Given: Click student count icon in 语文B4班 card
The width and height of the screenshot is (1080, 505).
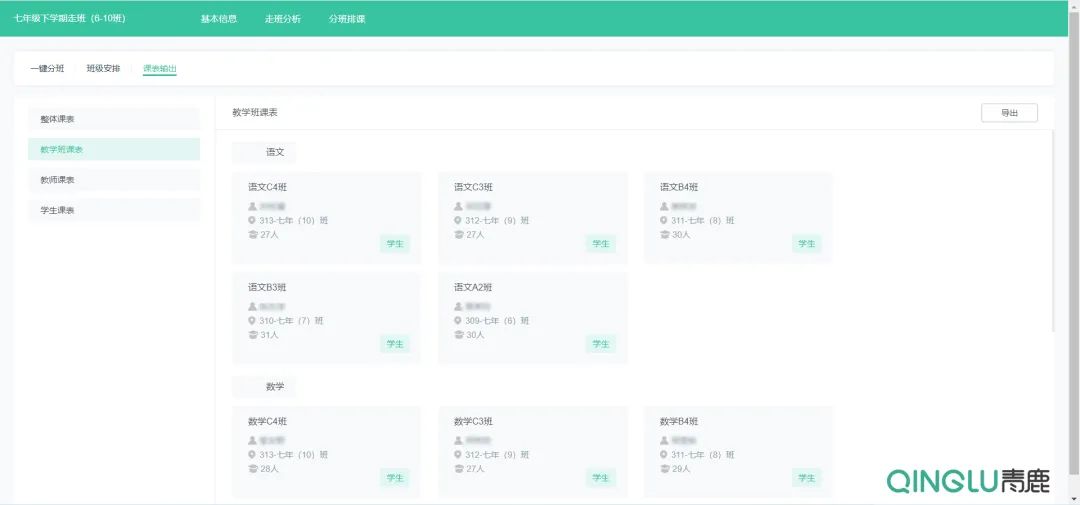Looking at the screenshot, I should 664,235.
